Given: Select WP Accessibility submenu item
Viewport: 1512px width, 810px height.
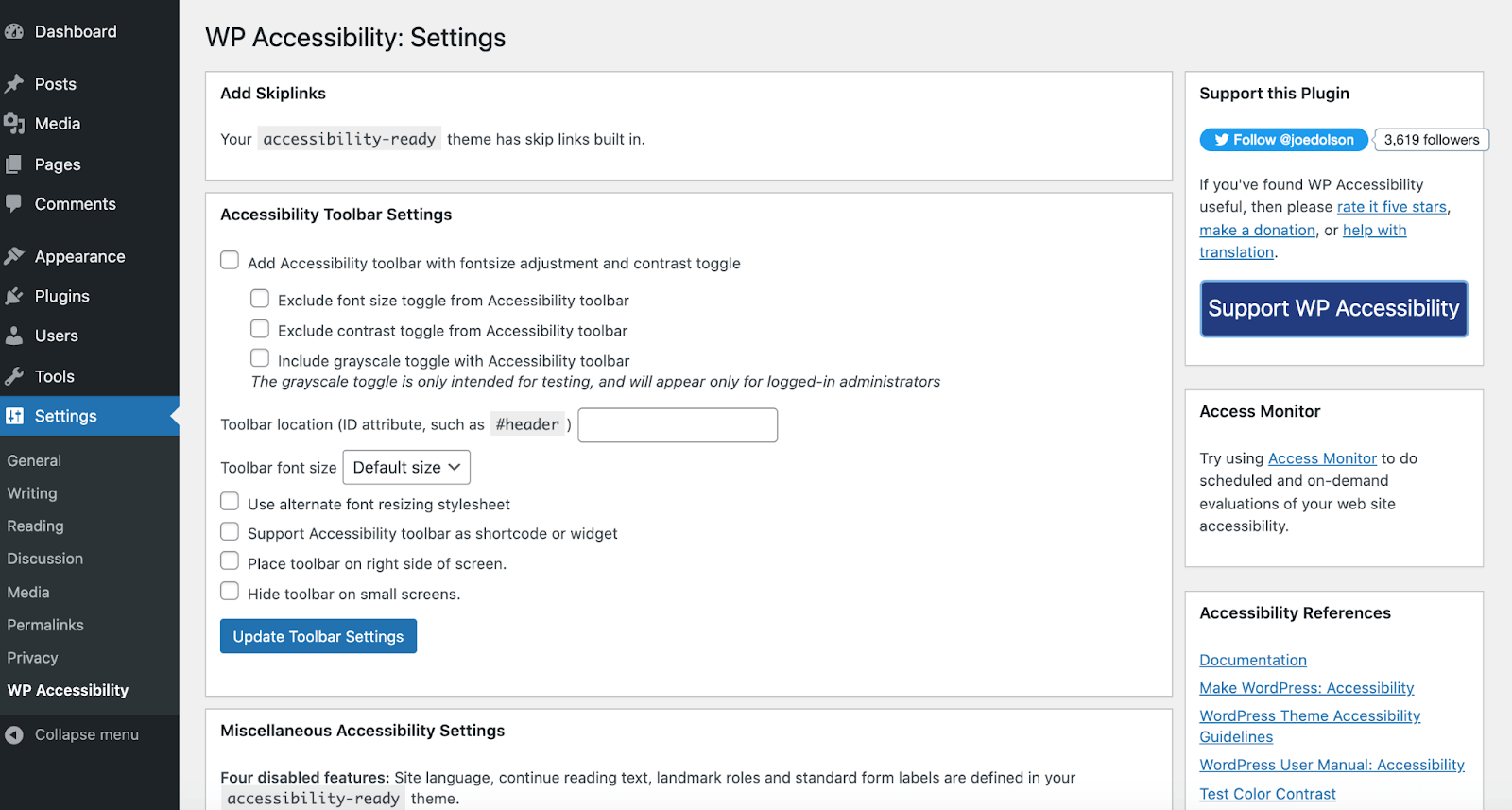Looking at the screenshot, I should (x=68, y=690).
